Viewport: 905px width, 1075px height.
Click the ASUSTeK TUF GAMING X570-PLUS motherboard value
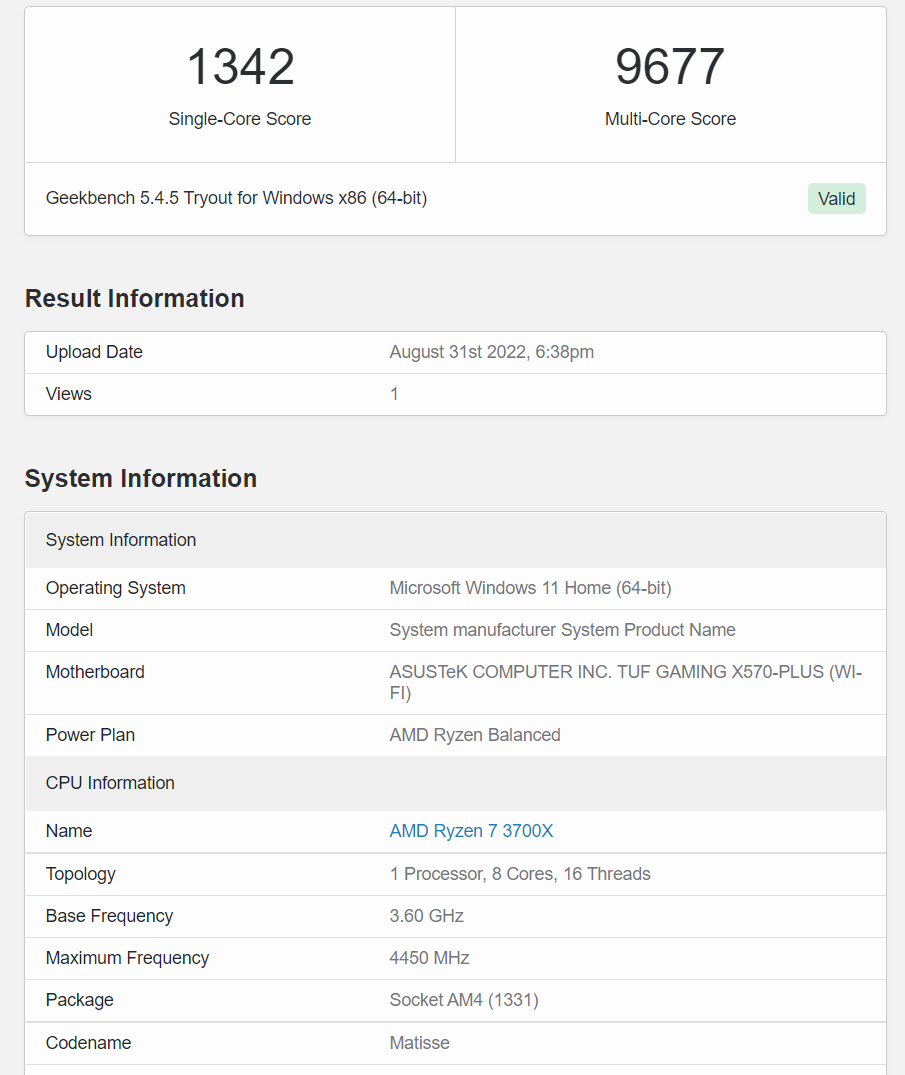coord(625,682)
